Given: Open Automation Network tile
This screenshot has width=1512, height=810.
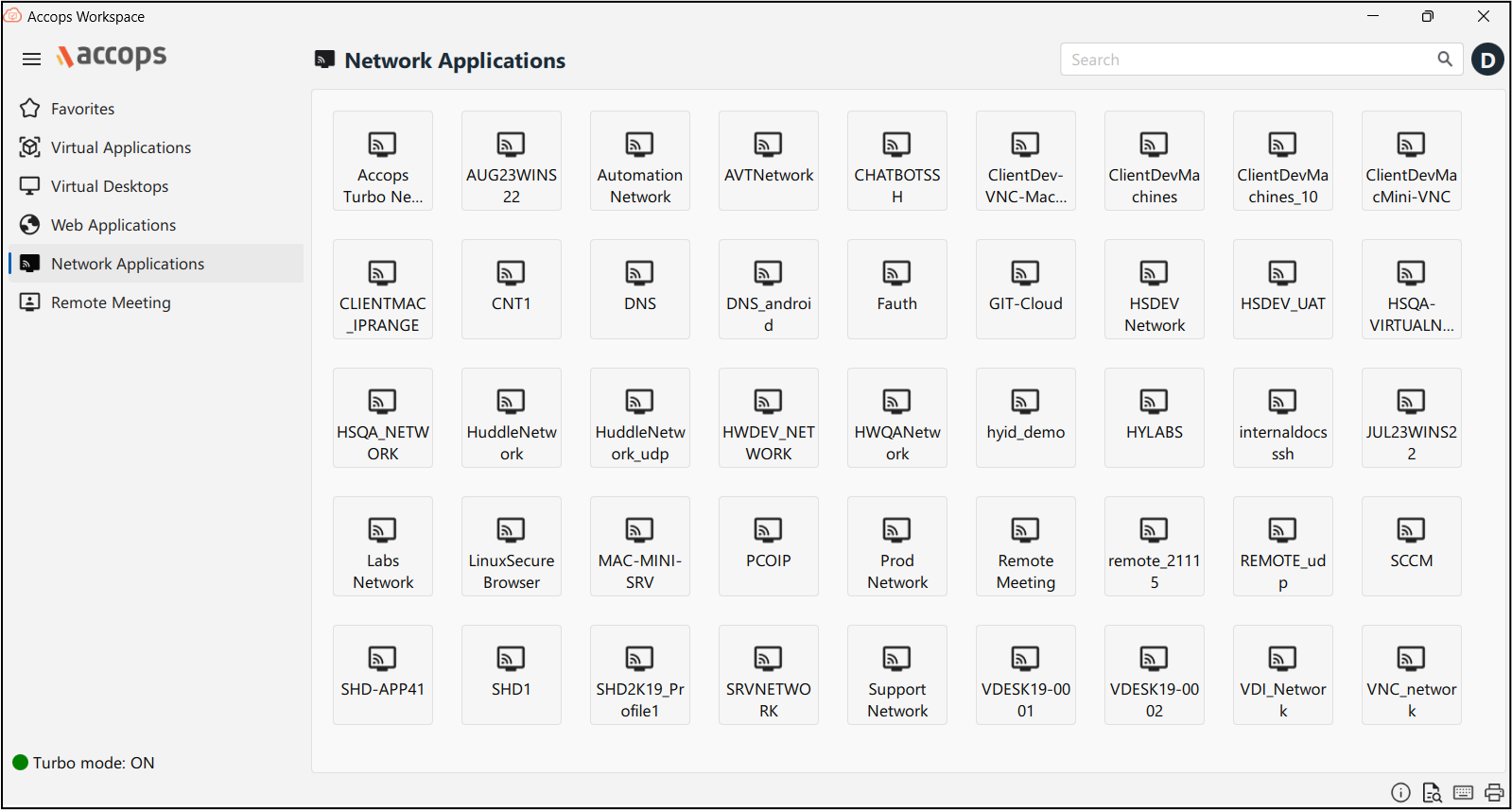Looking at the screenshot, I should pyautogui.click(x=640, y=161).
